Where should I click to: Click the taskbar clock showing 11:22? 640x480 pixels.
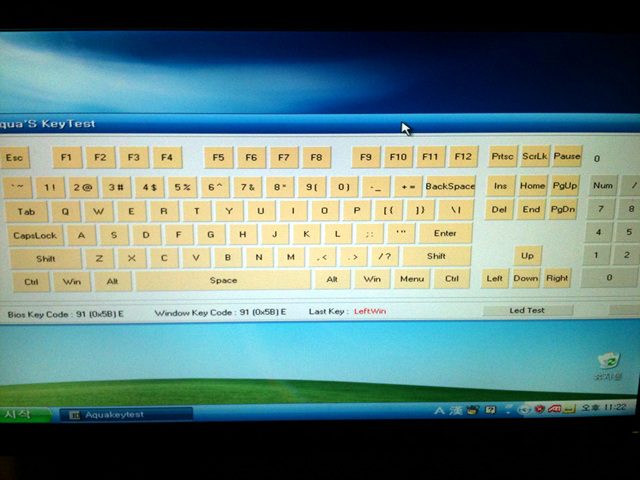click(x=604, y=407)
